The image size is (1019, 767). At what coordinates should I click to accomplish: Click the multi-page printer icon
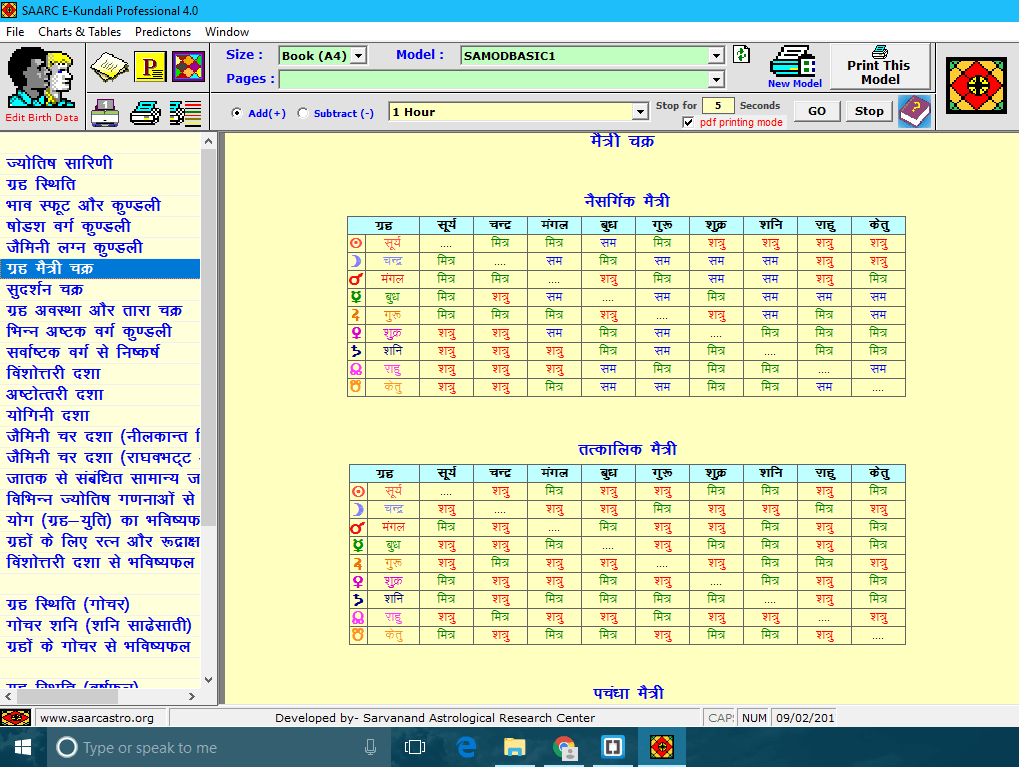pyautogui.click(x=146, y=113)
